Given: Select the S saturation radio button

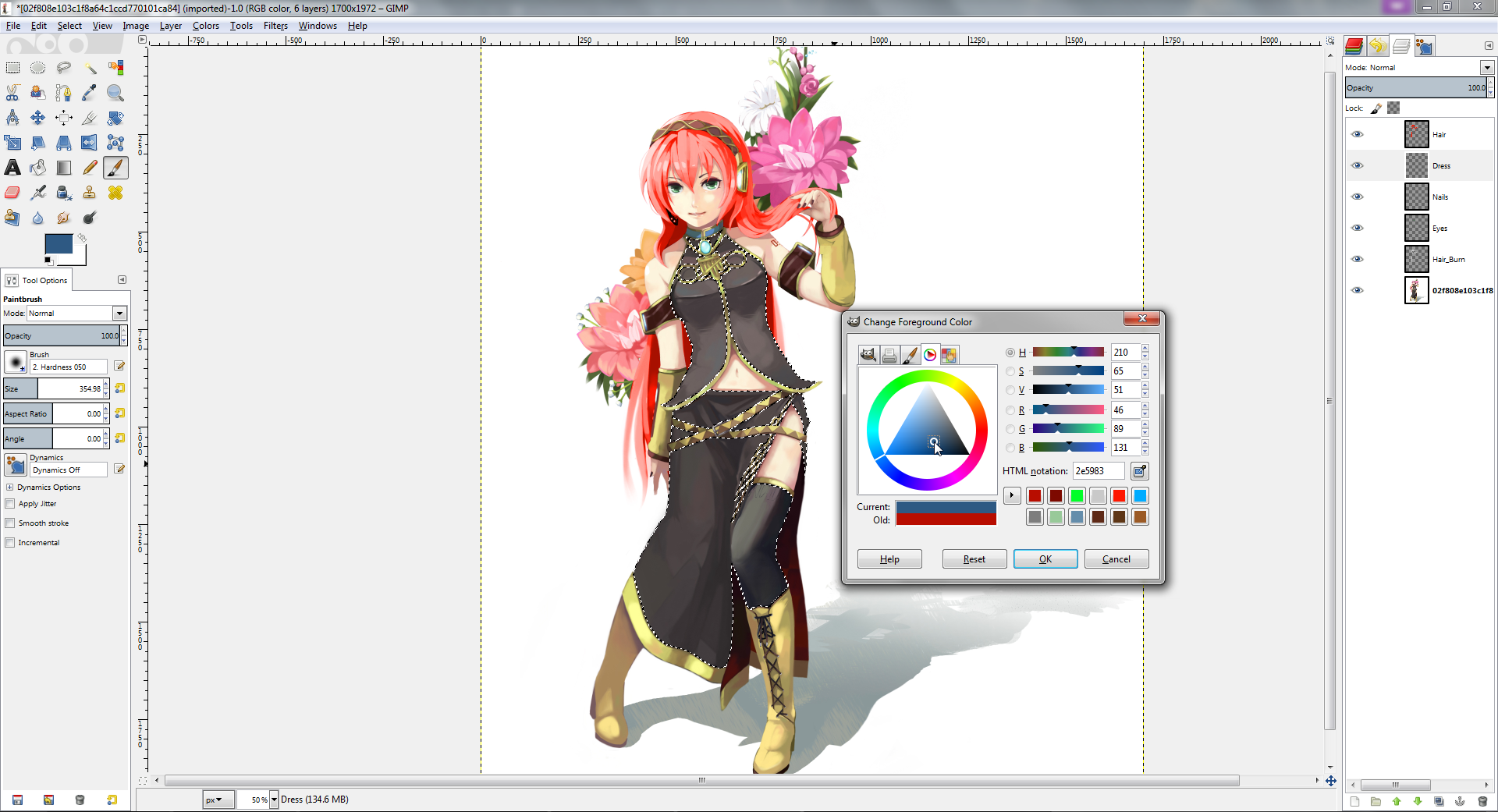Looking at the screenshot, I should tap(1010, 371).
